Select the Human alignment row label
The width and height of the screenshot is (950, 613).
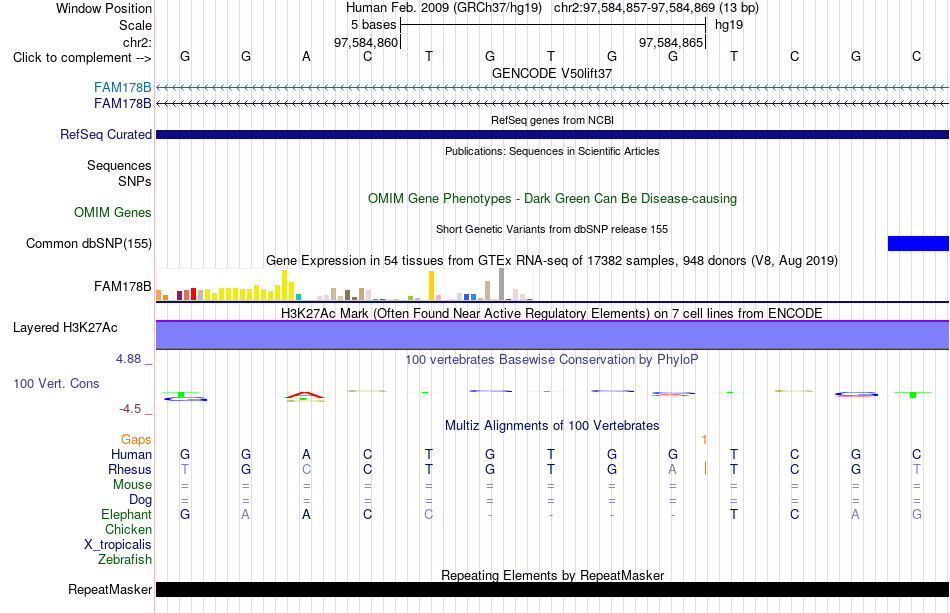tap(131, 454)
